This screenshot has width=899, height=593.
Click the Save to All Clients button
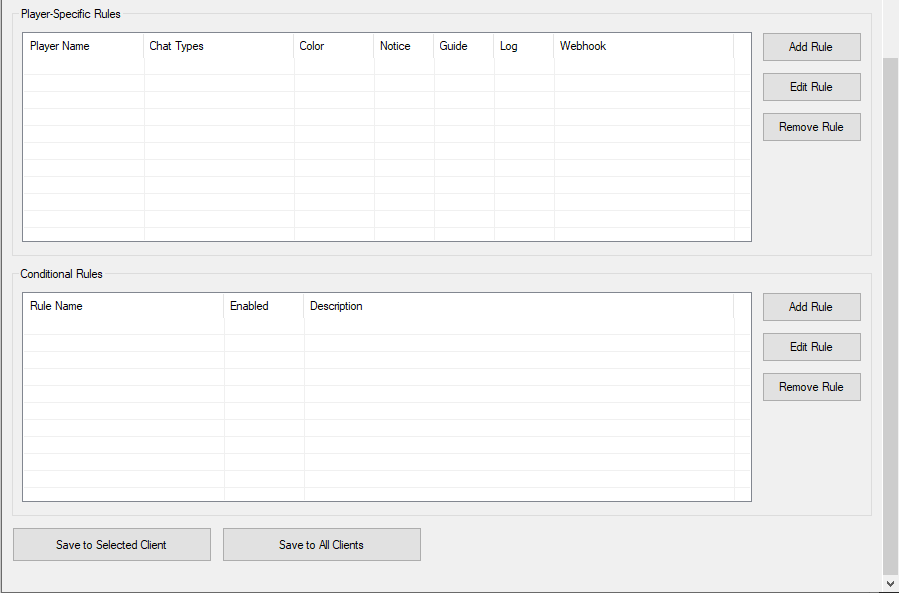pyautogui.click(x=321, y=544)
